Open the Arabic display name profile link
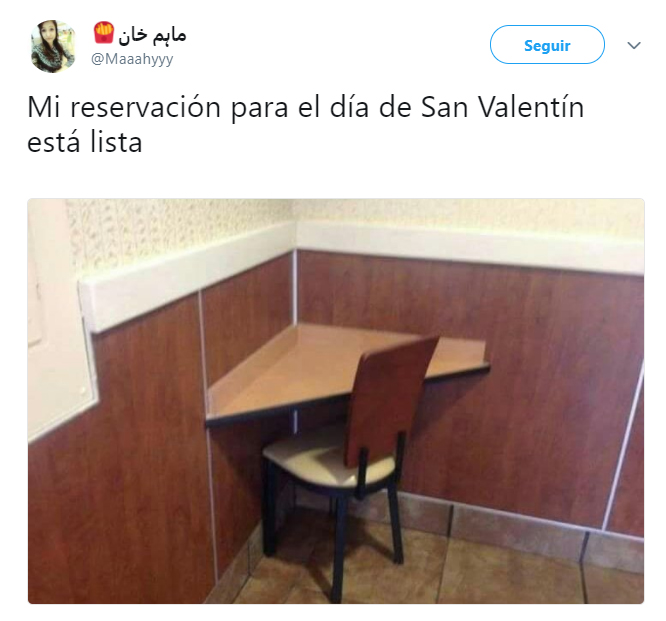 tap(152, 35)
